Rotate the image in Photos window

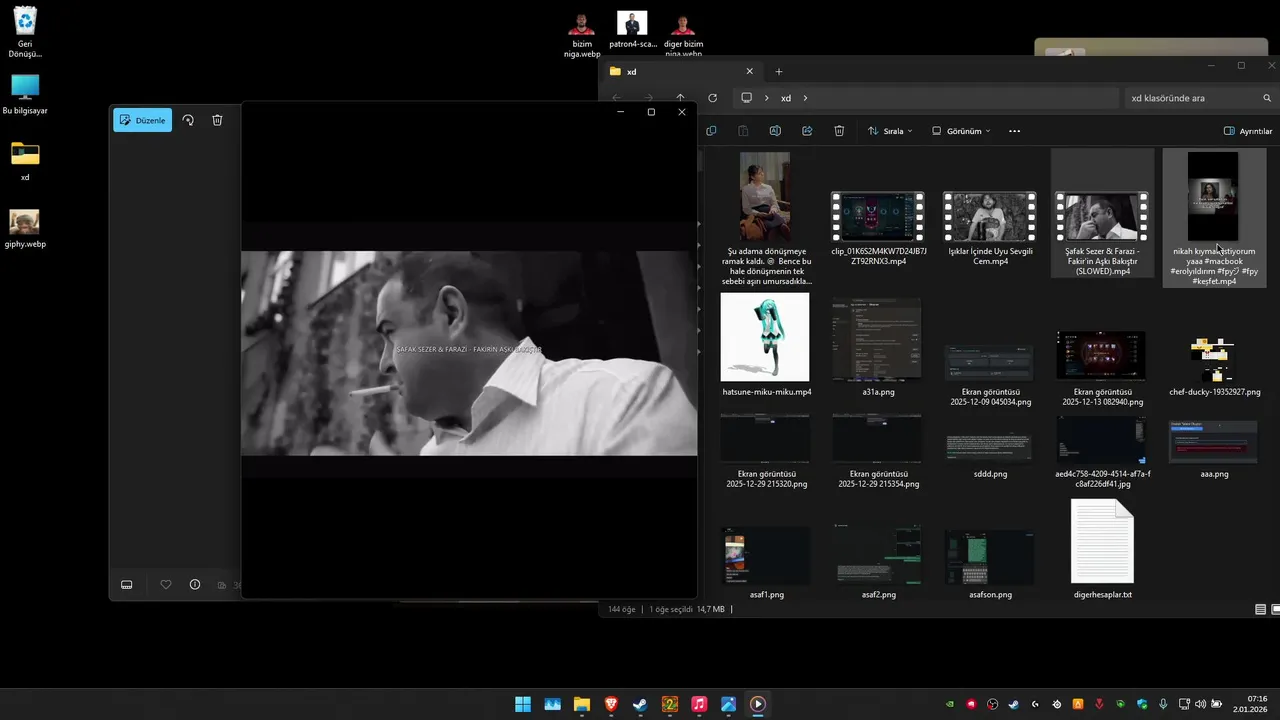[188, 120]
